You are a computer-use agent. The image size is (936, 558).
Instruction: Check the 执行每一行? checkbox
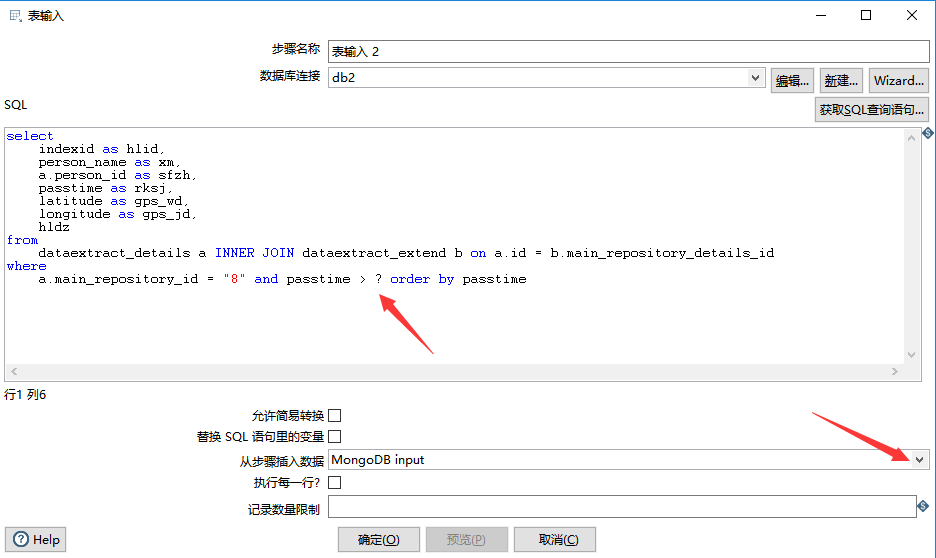[335, 482]
